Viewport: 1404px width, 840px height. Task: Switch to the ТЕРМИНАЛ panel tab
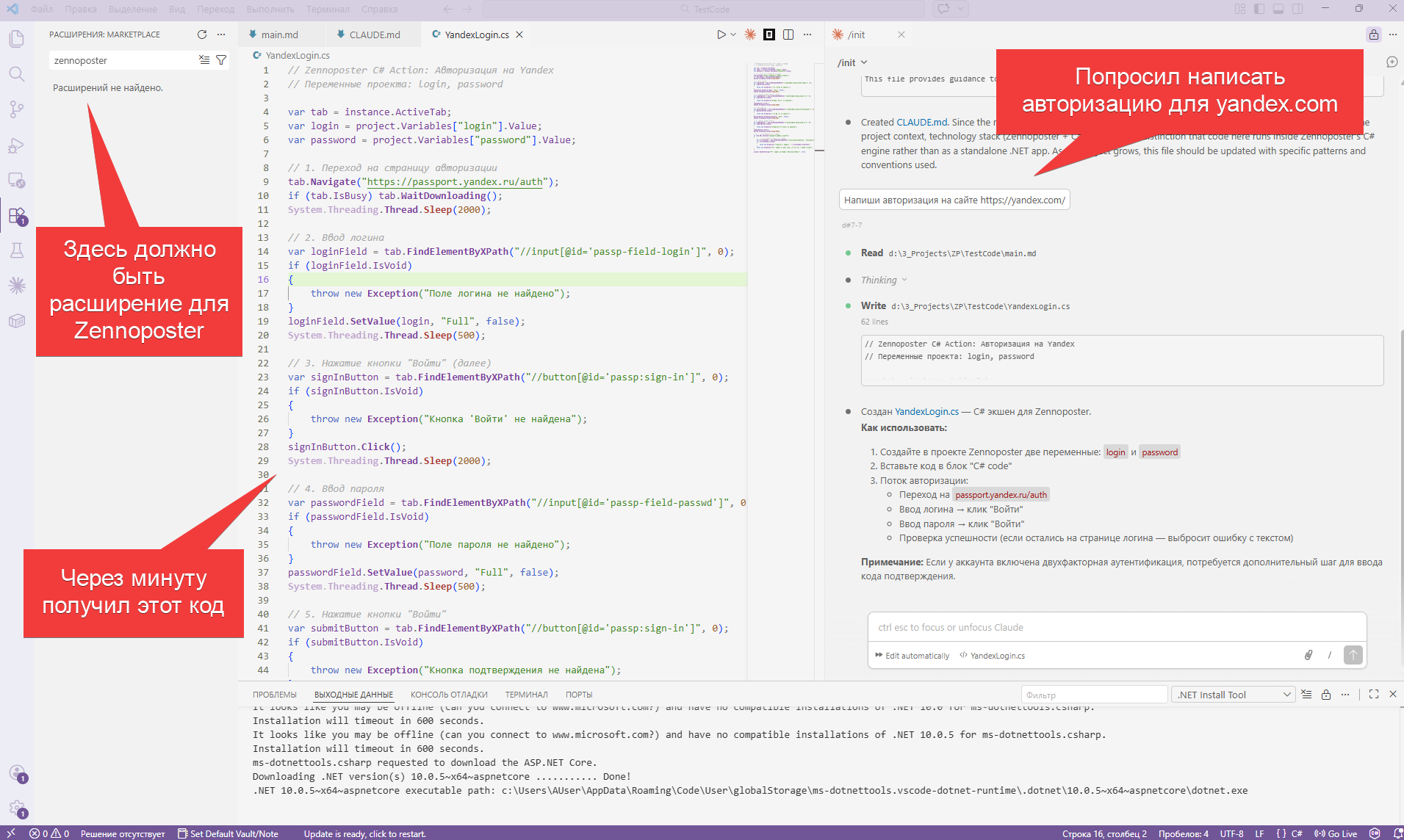click(x=526, y=695)
